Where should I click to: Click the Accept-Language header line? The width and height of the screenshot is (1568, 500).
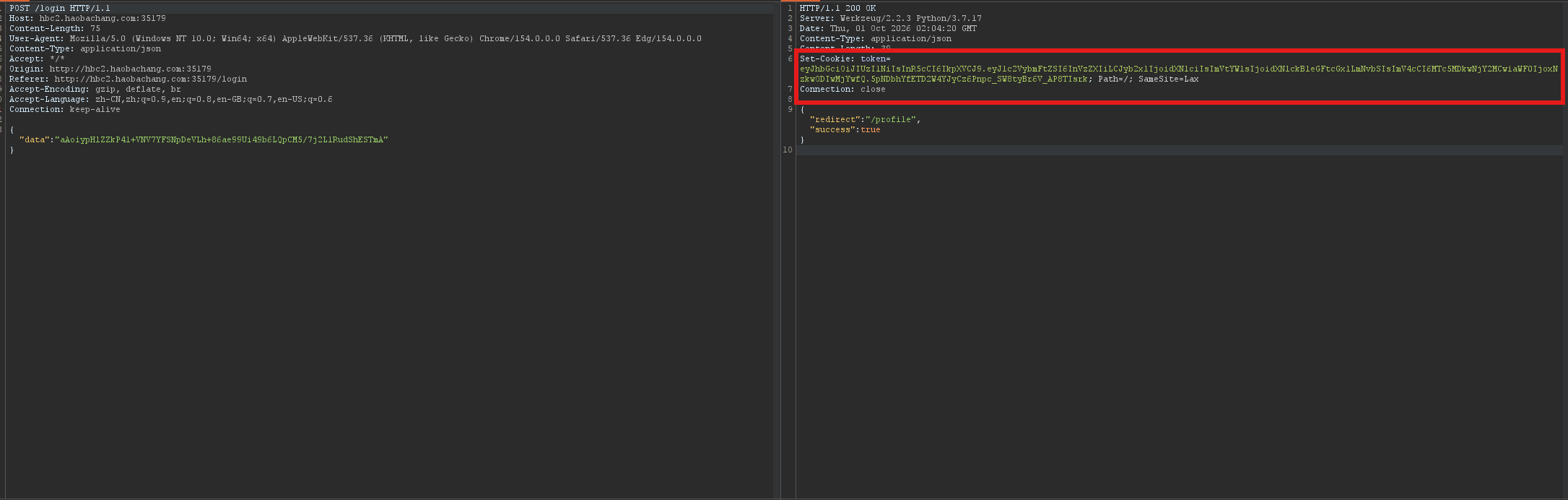coord(171,100)
